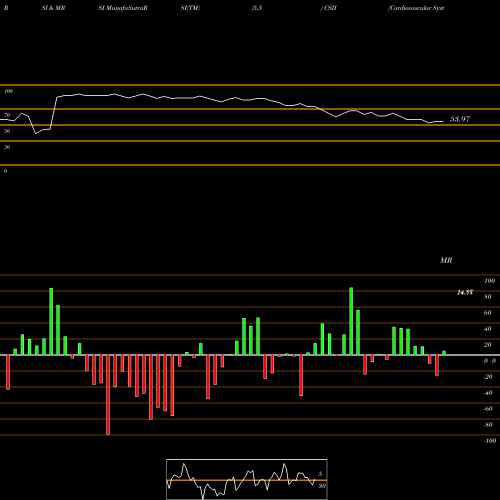Image resolution: width=500 pixels, height=500 pixels.
Task: Select the MR heading above the bar chart
Action: (x=446, y=260)
